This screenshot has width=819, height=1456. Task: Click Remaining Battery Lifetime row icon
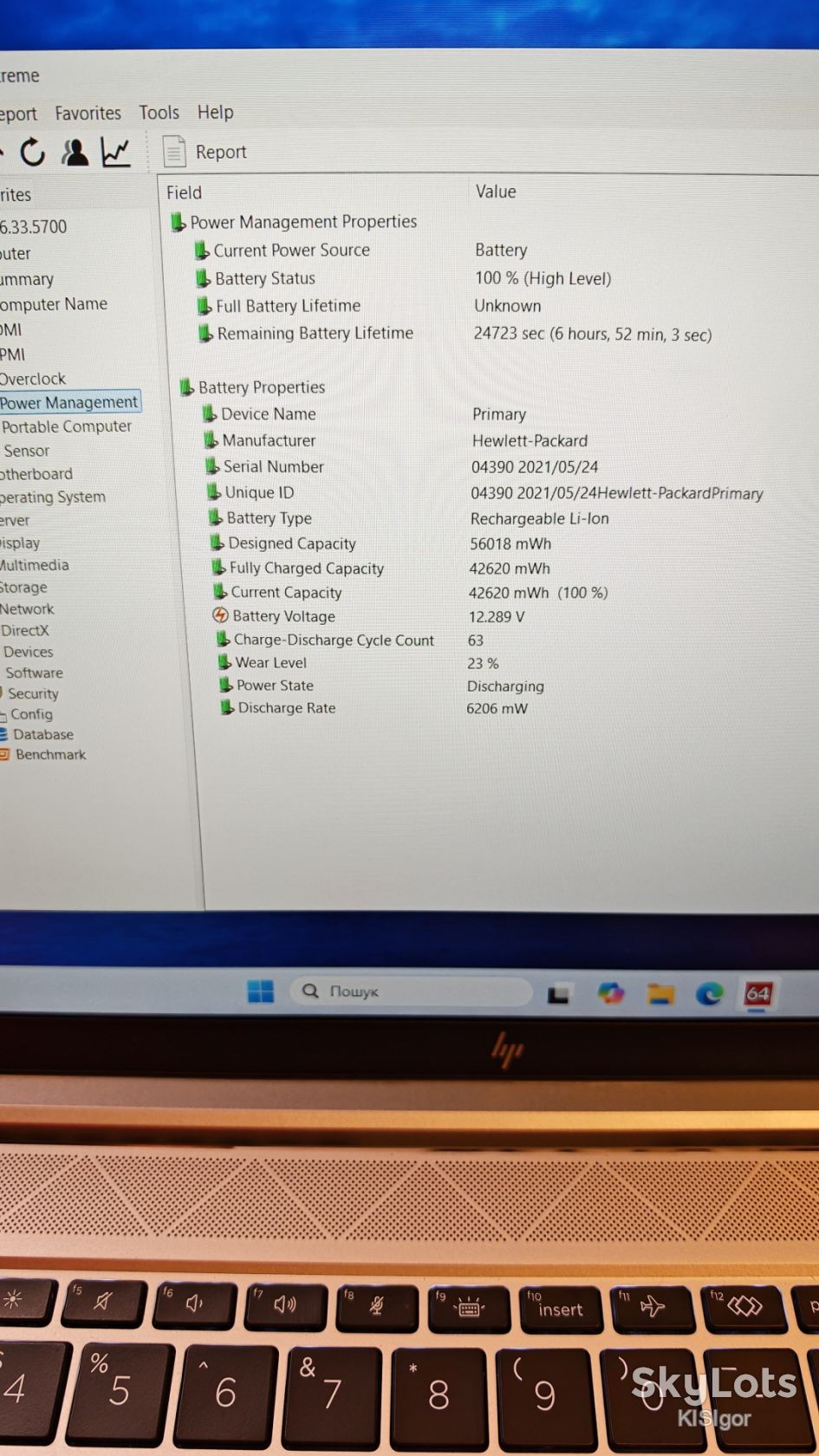click(205, 333)
